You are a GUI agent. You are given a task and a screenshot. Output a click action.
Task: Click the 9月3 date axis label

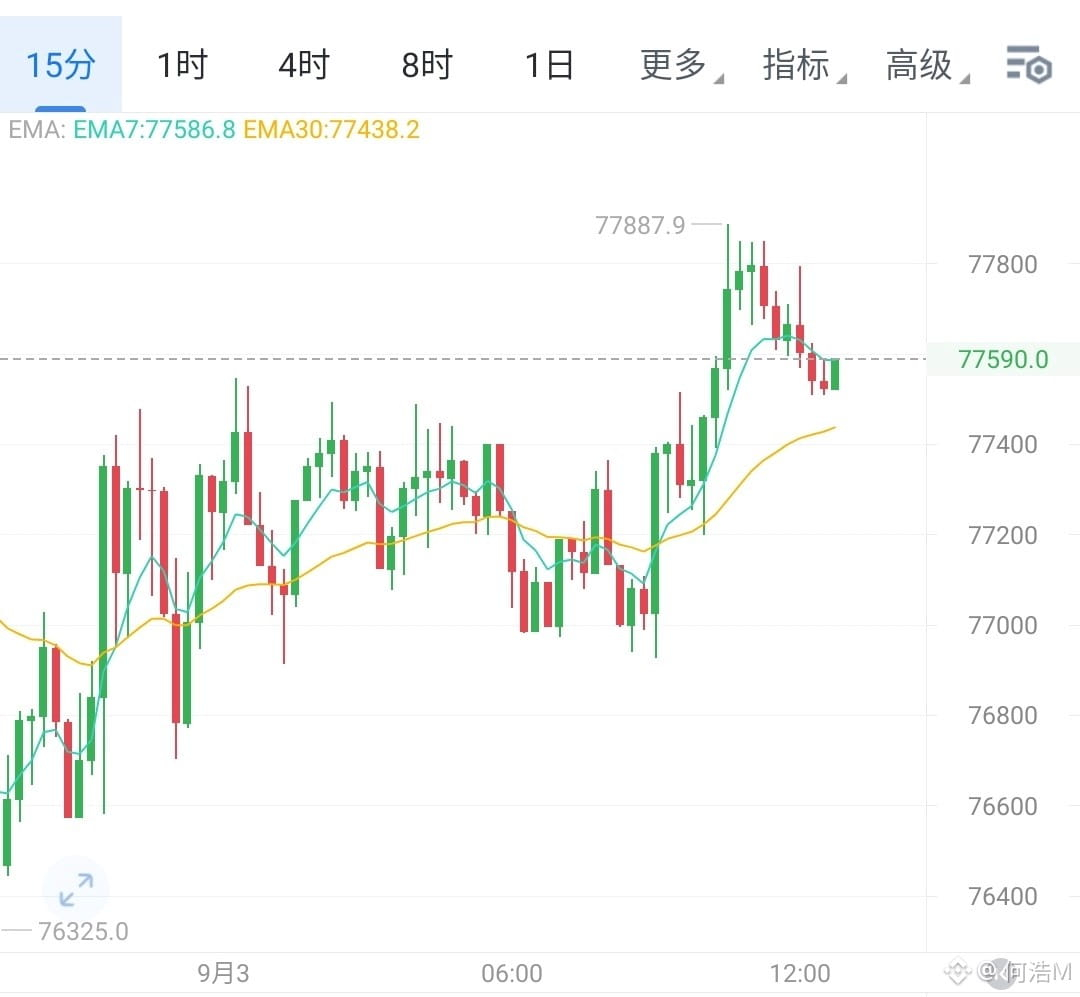[x=223, y=974]
